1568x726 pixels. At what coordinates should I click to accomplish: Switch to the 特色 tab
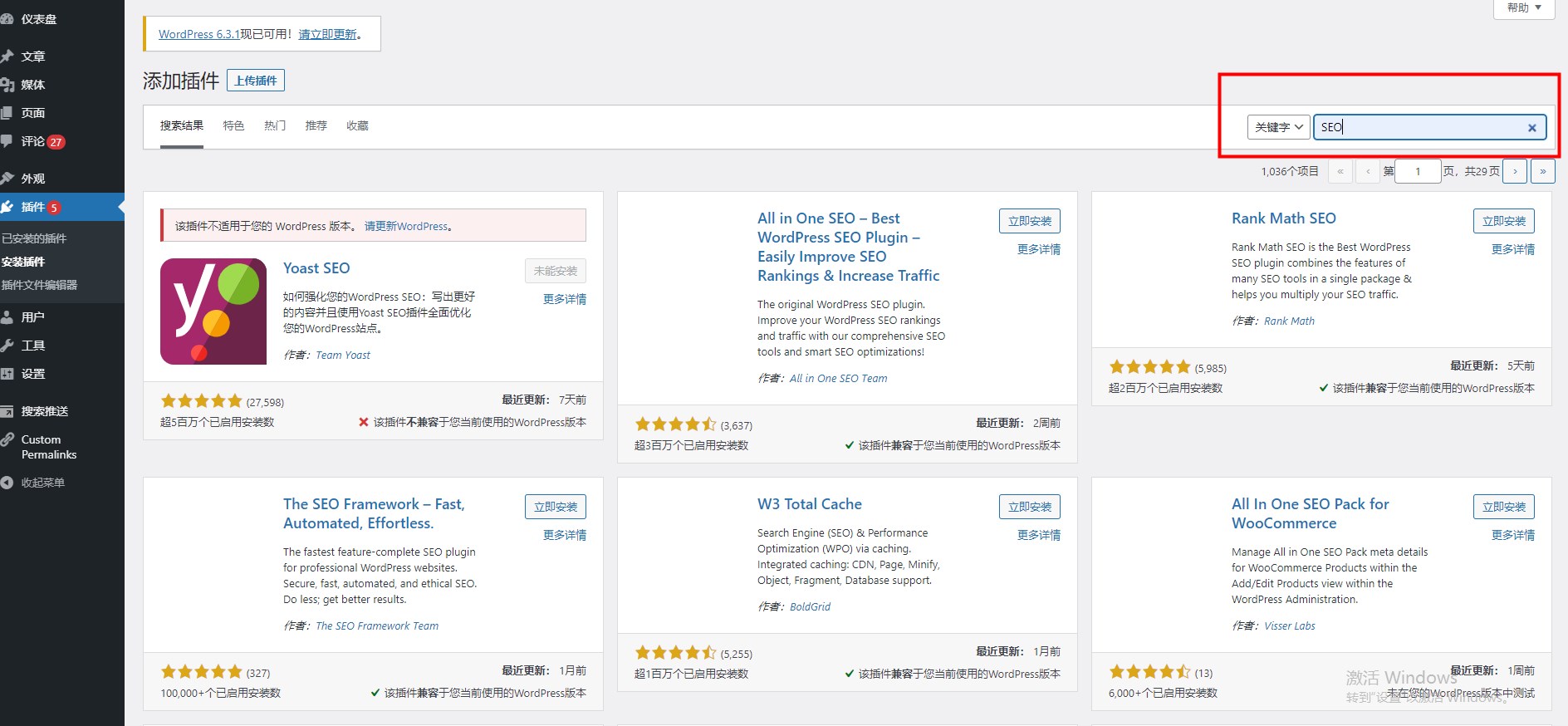[x=233, y=125]
